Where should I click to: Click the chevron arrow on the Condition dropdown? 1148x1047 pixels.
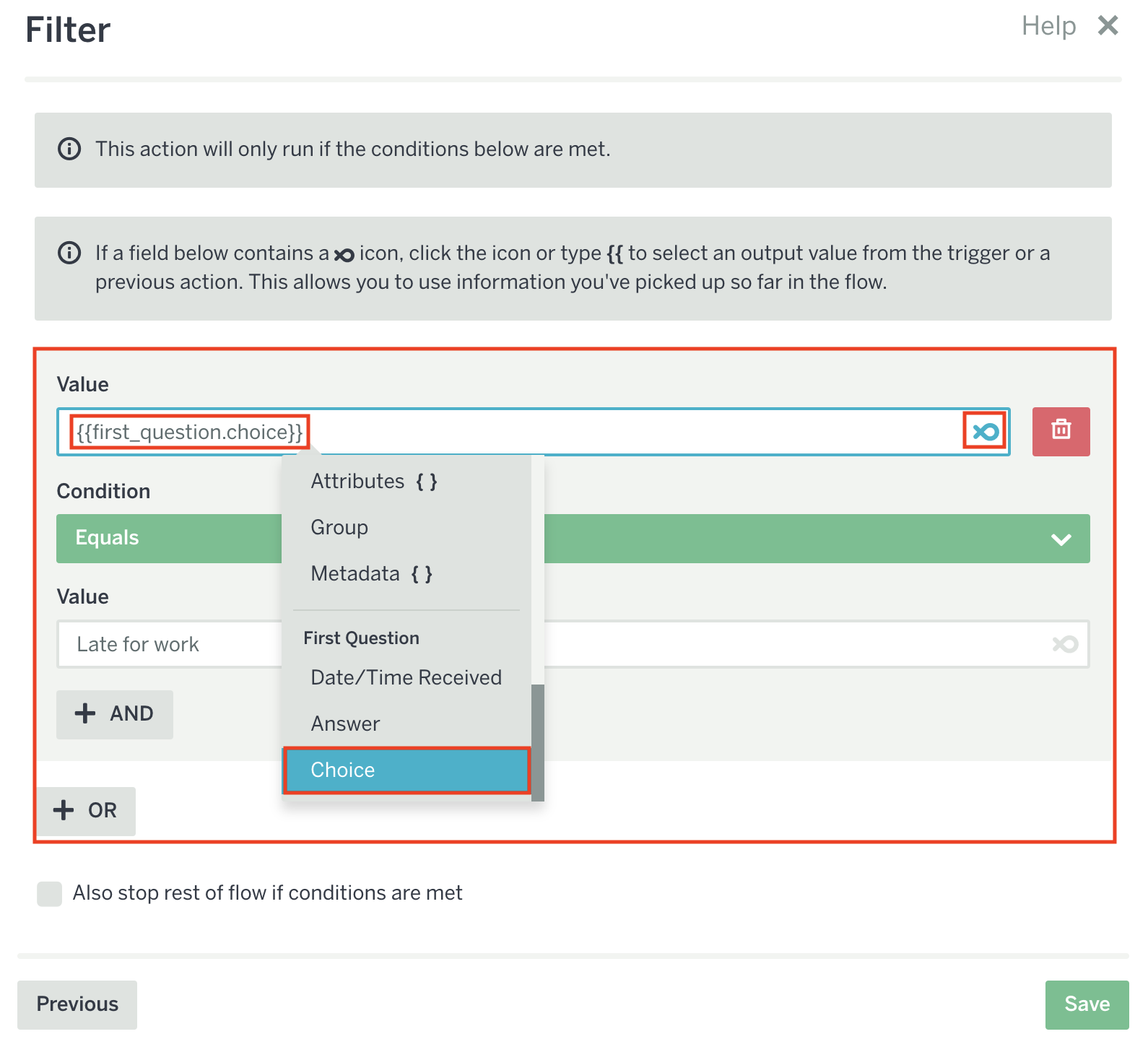tap(1061, 539)
